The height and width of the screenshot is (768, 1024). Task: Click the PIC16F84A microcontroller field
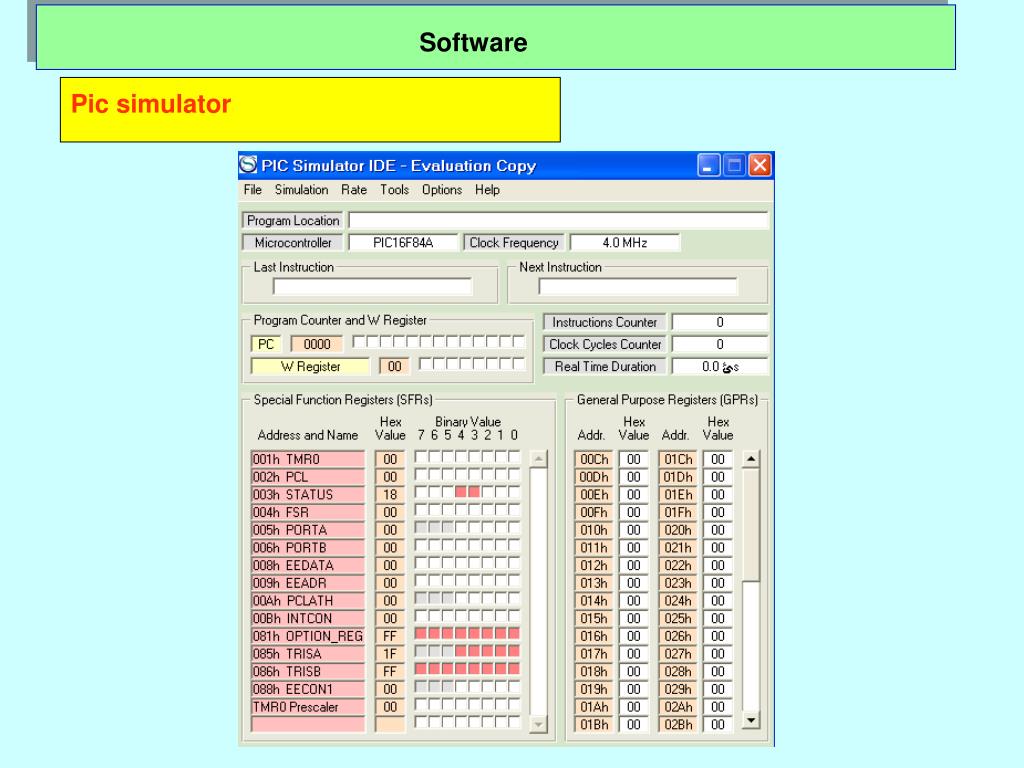[x=403, y=243]
